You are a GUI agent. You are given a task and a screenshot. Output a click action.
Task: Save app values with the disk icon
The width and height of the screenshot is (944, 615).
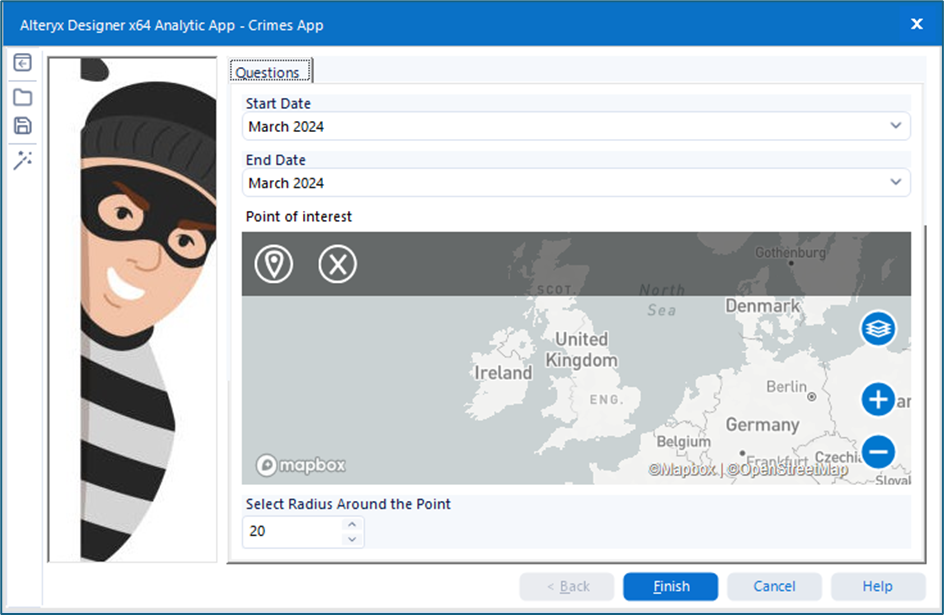[x=22, y=125]
